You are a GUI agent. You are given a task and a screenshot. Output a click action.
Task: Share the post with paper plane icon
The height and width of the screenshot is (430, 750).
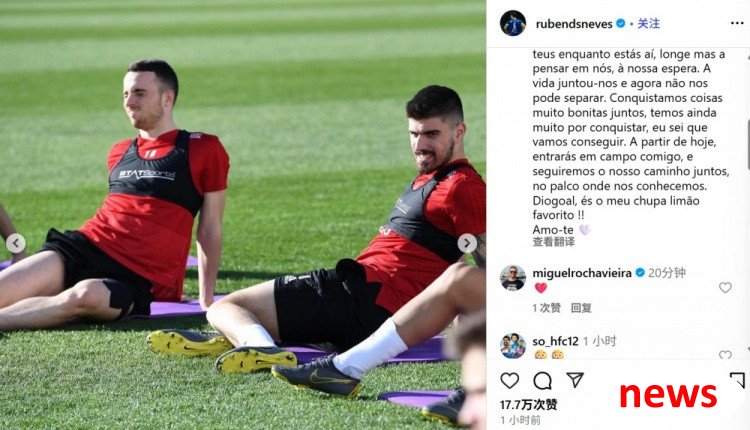(x=575, y=380)
